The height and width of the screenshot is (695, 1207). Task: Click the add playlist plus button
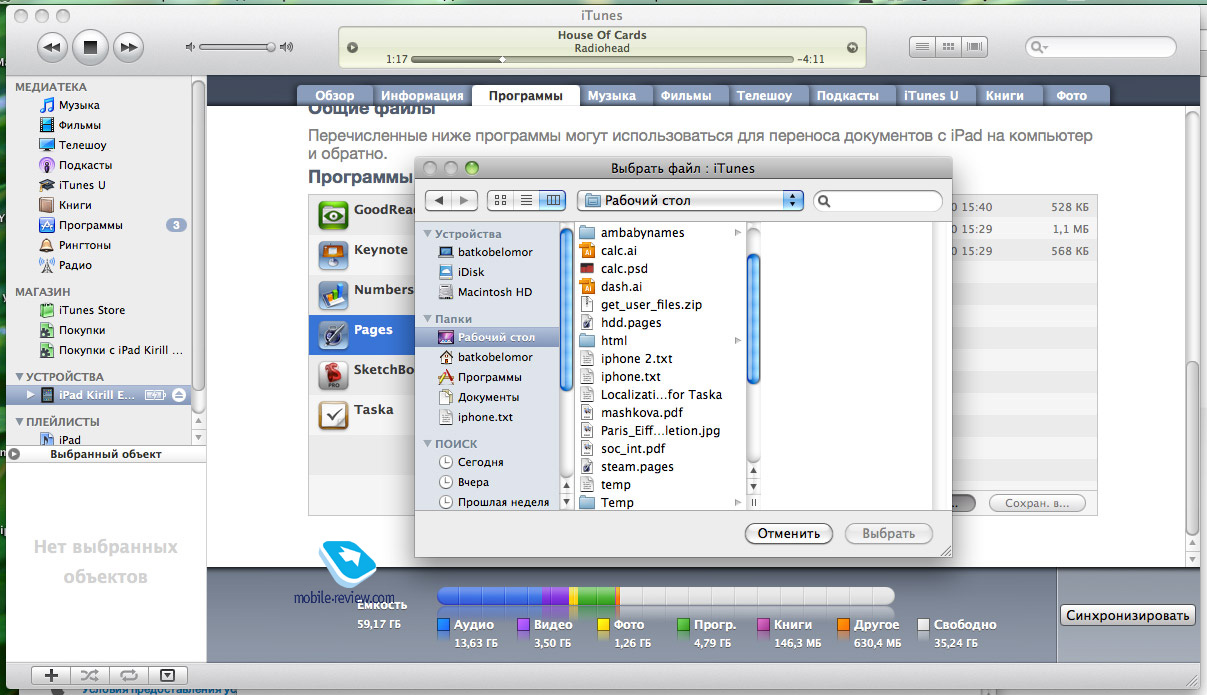[x=52, y=674]
